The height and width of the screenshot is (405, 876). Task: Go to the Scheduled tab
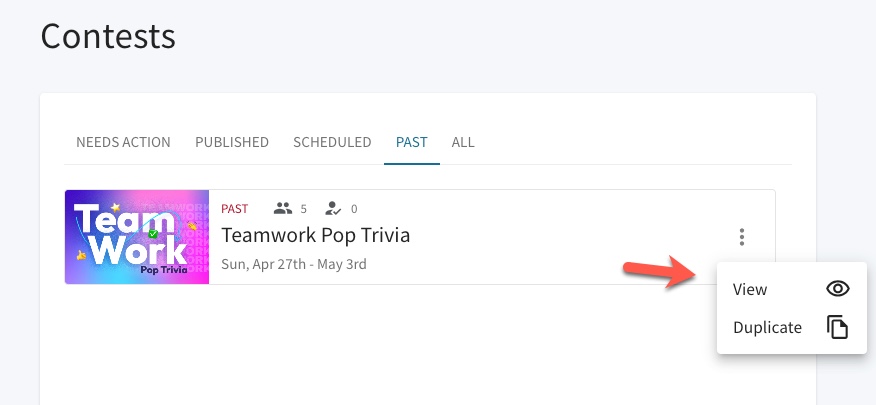[332, 142]
